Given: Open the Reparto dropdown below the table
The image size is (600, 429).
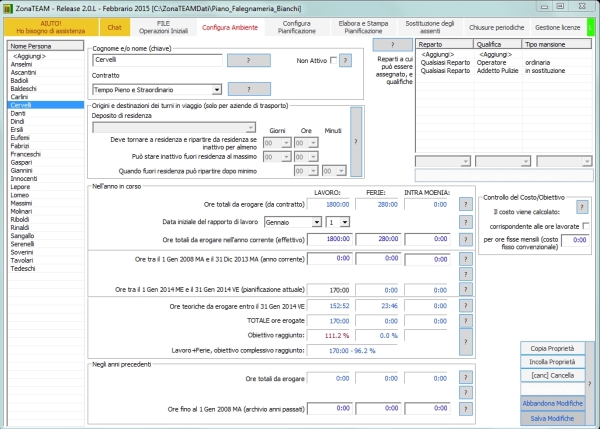Looking at the screenshot, I should 443,161.
